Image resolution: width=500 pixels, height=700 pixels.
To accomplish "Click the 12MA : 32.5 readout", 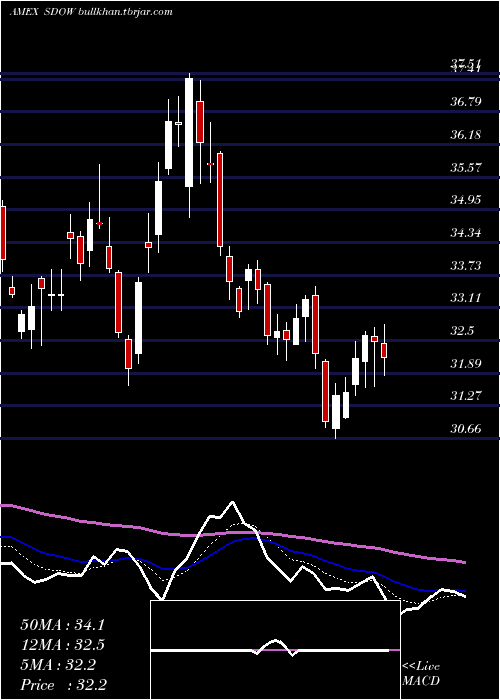I will tap(62, 645).
